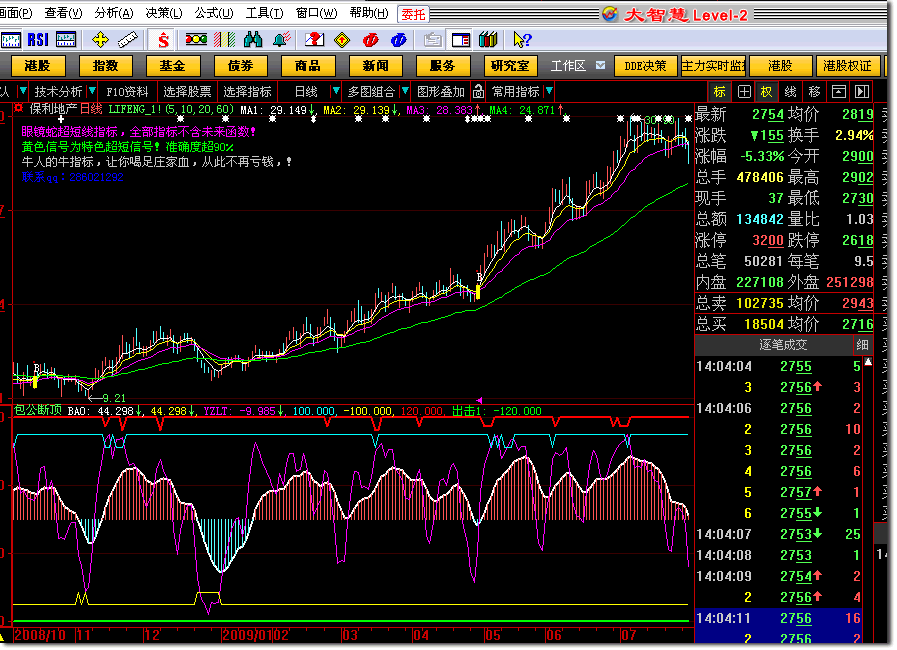Click the trade list scrollbar up arrow
897x650 pixels.
click(868, 362)
